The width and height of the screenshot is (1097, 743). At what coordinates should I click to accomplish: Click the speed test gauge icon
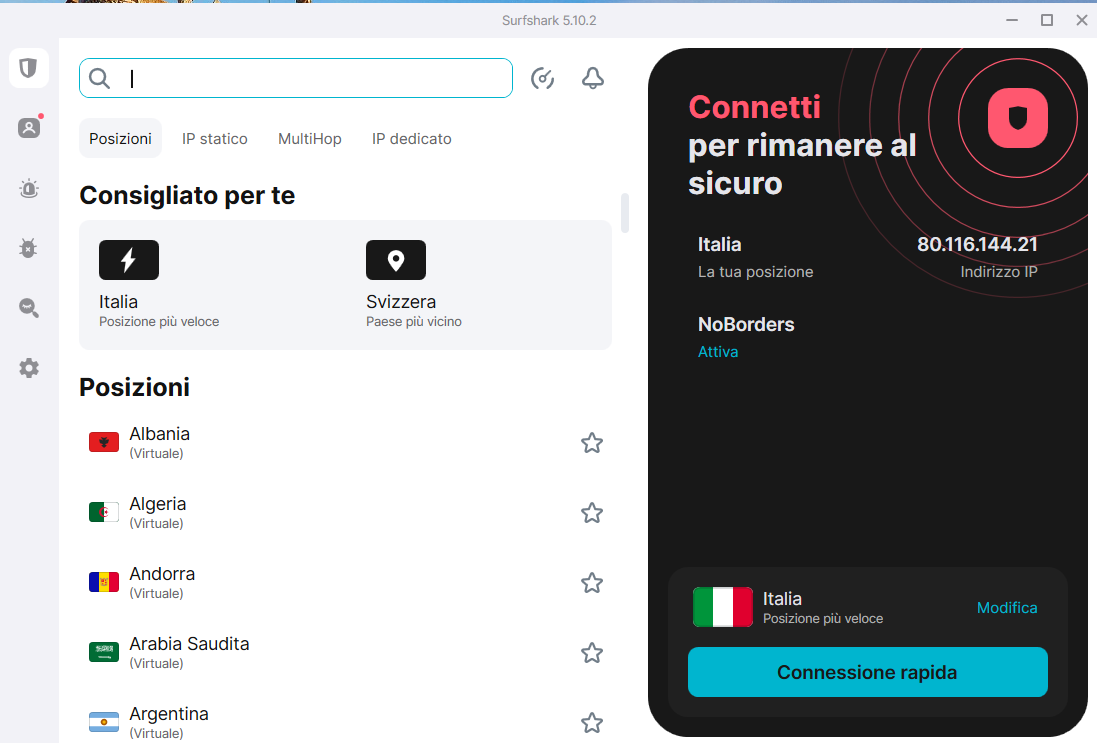(x=542, y=78)
